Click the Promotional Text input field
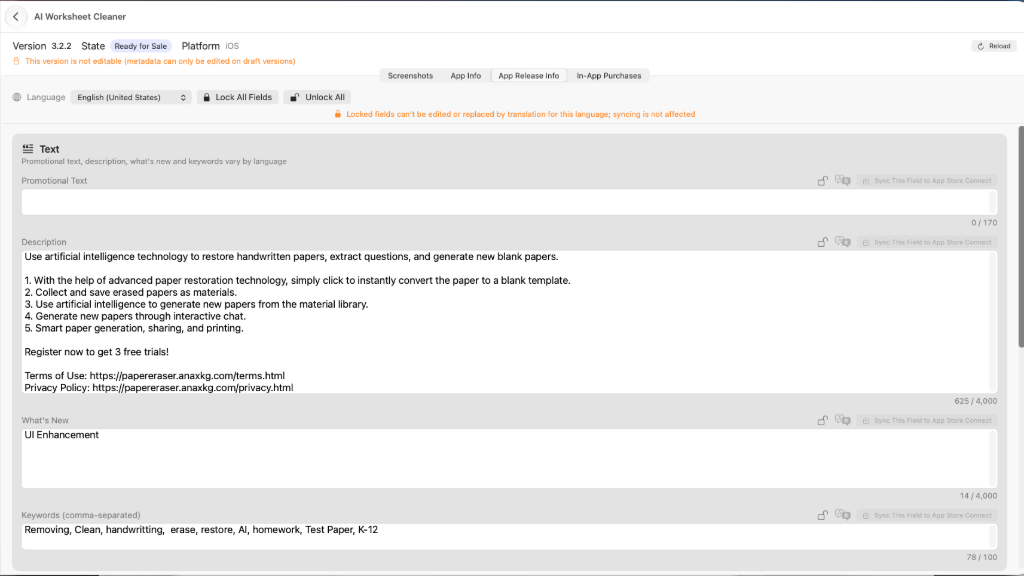Image resolution: width=1024 pixels, height=576 pixels. pyautogui.click(x=509, y=202)
